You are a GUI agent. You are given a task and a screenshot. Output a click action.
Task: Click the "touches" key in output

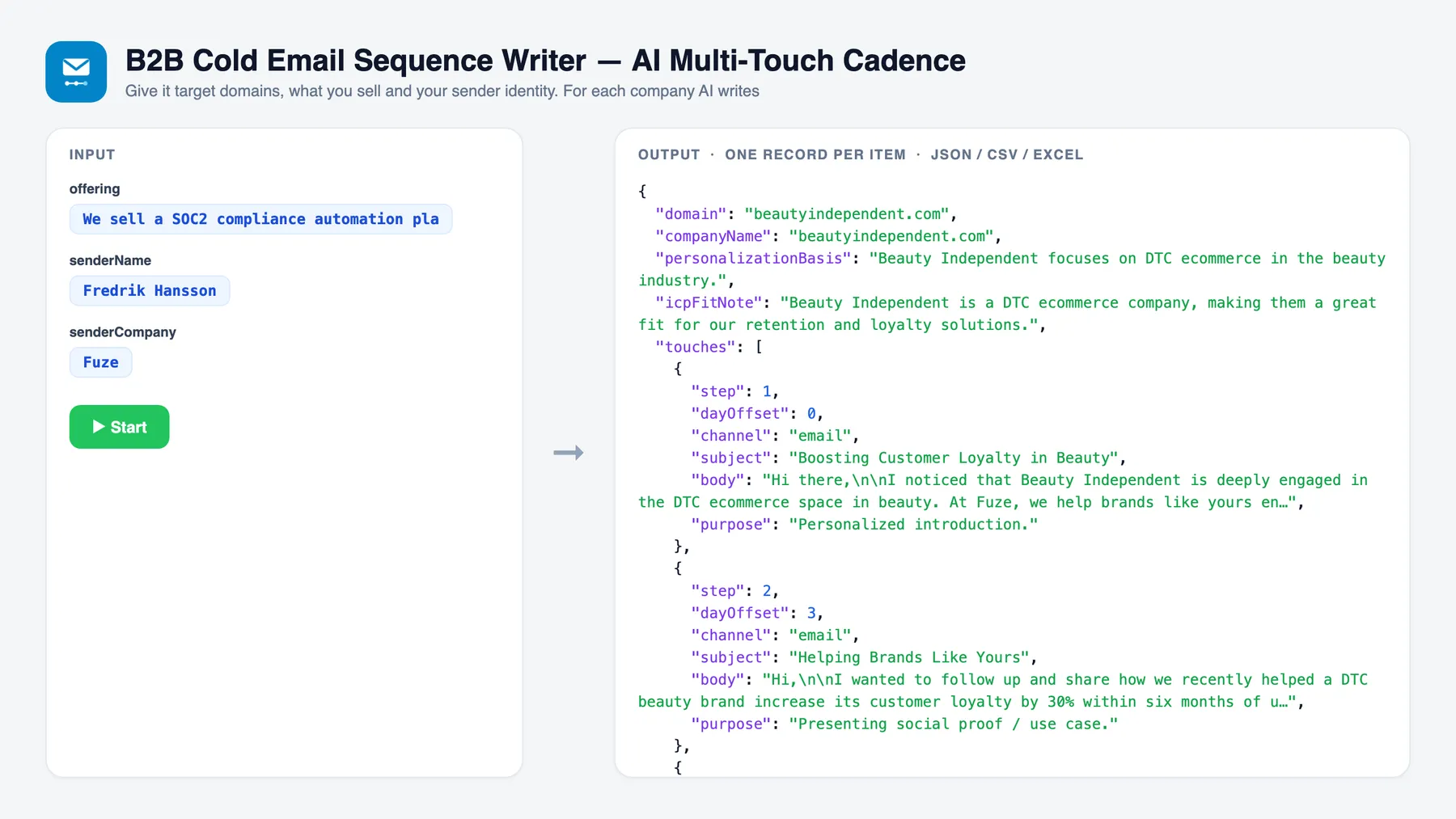coord(696,347)
